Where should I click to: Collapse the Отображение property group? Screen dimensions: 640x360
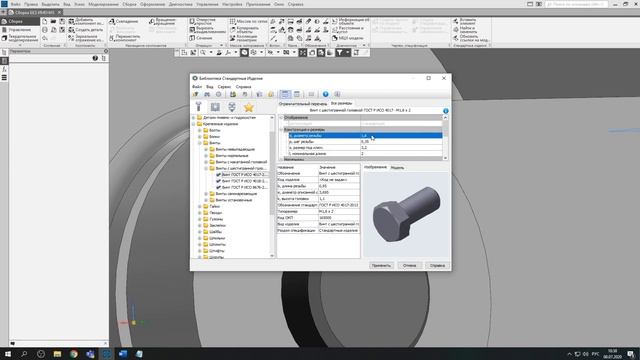click(281, 118)
